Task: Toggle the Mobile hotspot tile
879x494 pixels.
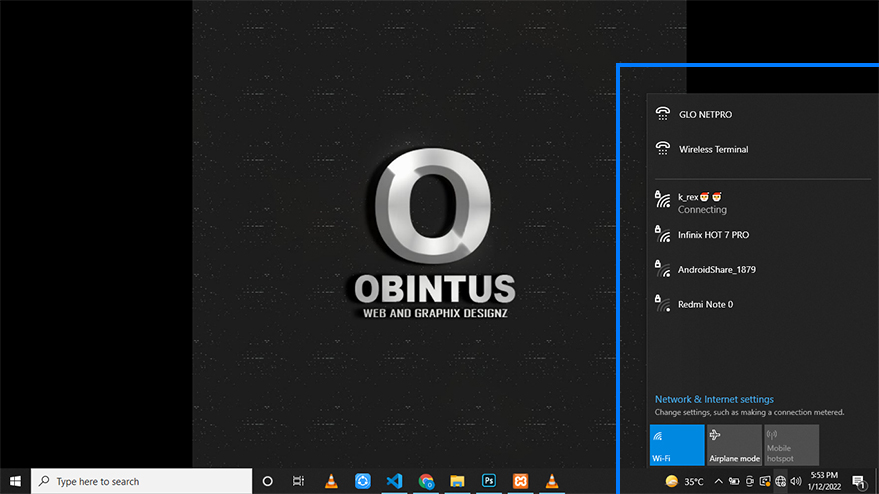Action: point(791,445)
